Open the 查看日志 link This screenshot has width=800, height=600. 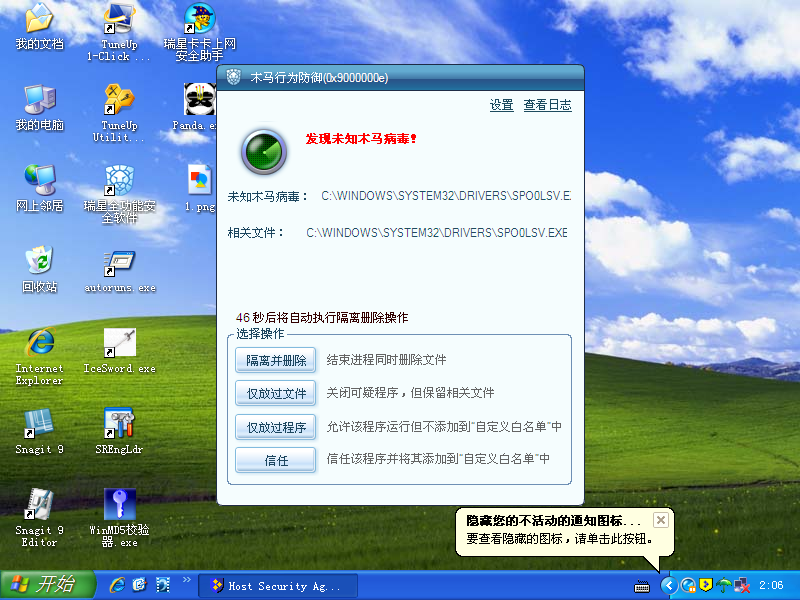click(x=547, y=105)
